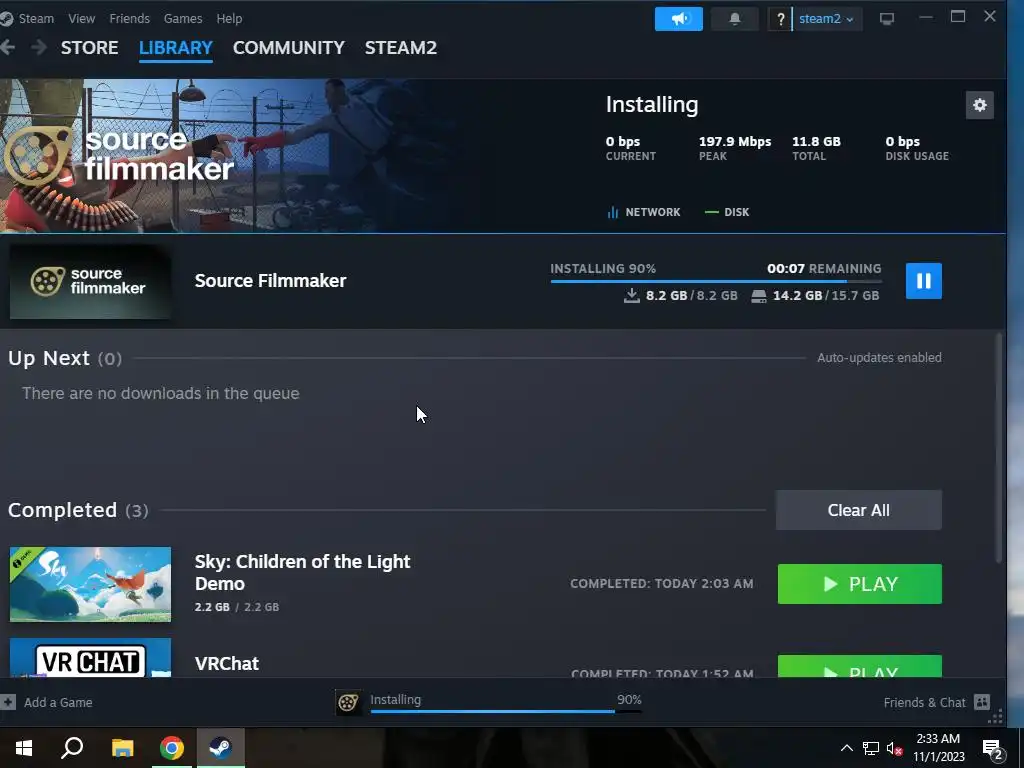
Task: Open Friends & Chat icon
Action: (x=982, y=702)
